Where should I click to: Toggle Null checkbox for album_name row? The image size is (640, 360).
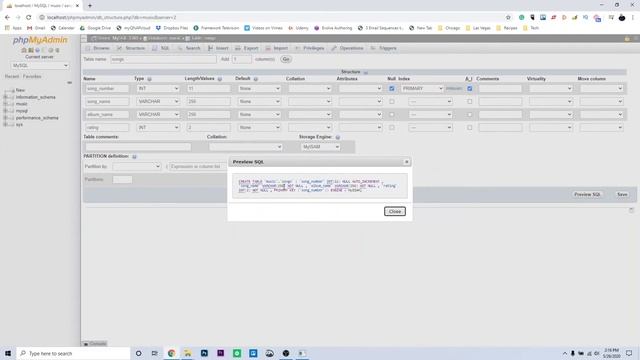[392, 115]
